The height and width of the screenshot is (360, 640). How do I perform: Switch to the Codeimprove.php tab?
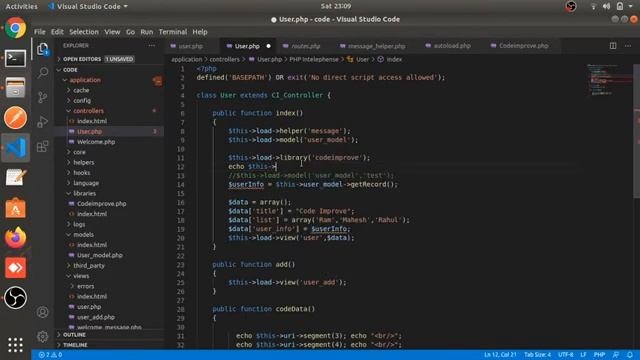[x=523, y=46]
